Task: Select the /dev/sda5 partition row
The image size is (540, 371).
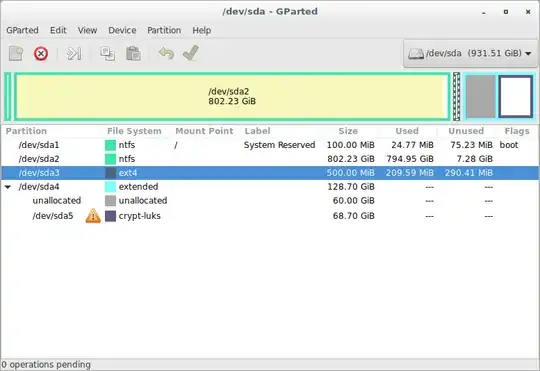Action: pos(270,216)
